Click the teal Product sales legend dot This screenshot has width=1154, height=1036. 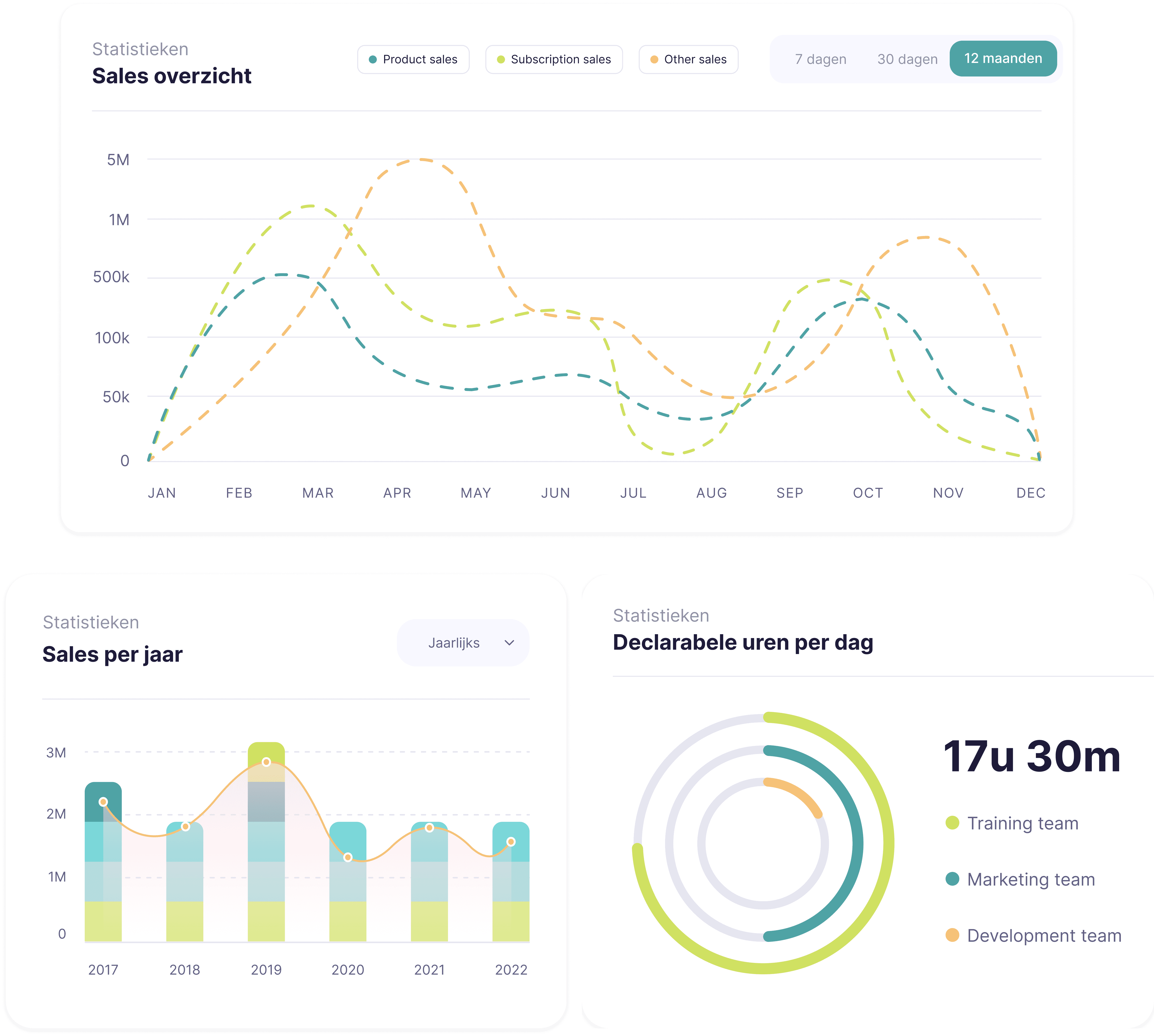[373, 60]
